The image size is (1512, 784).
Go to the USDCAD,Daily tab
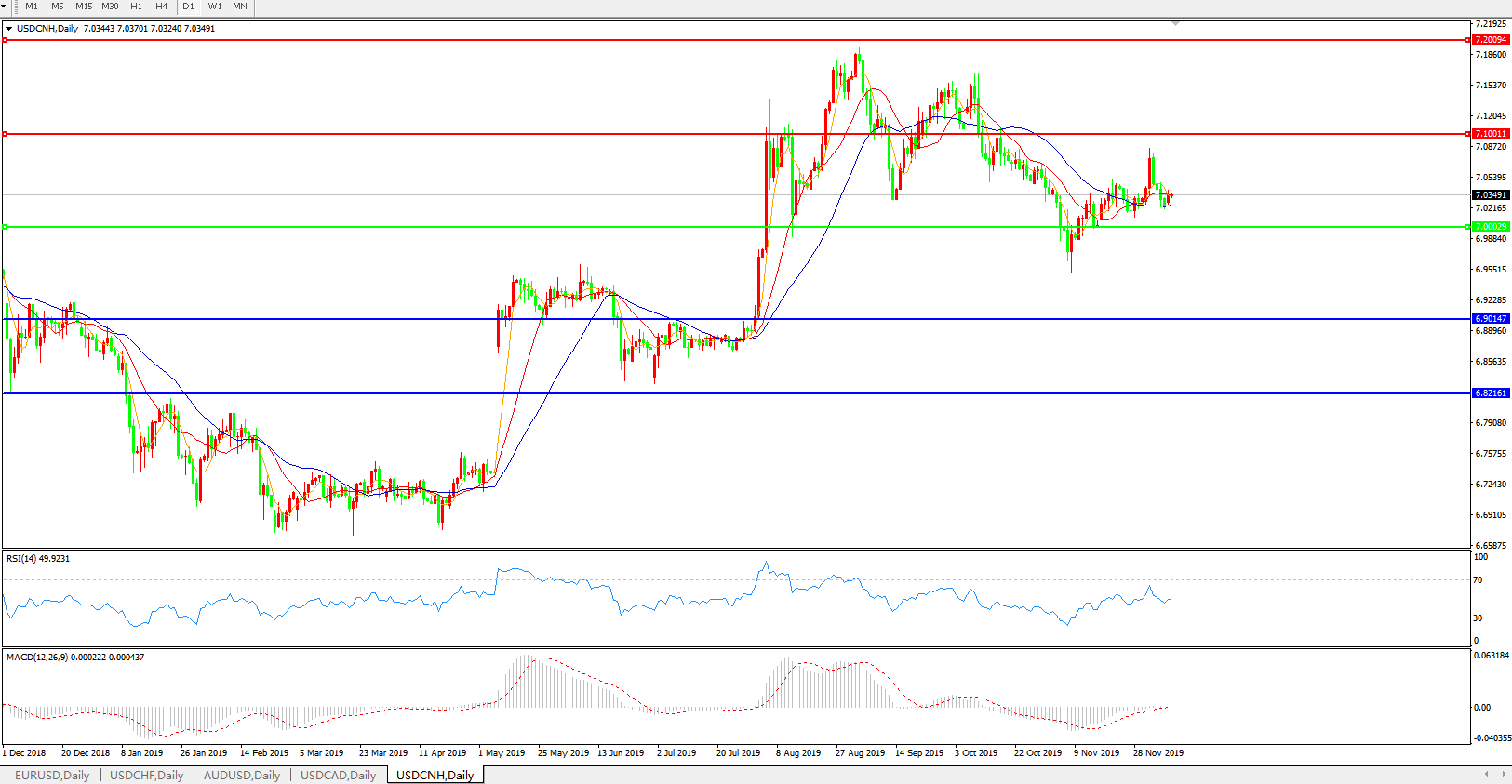coord(338,775)
